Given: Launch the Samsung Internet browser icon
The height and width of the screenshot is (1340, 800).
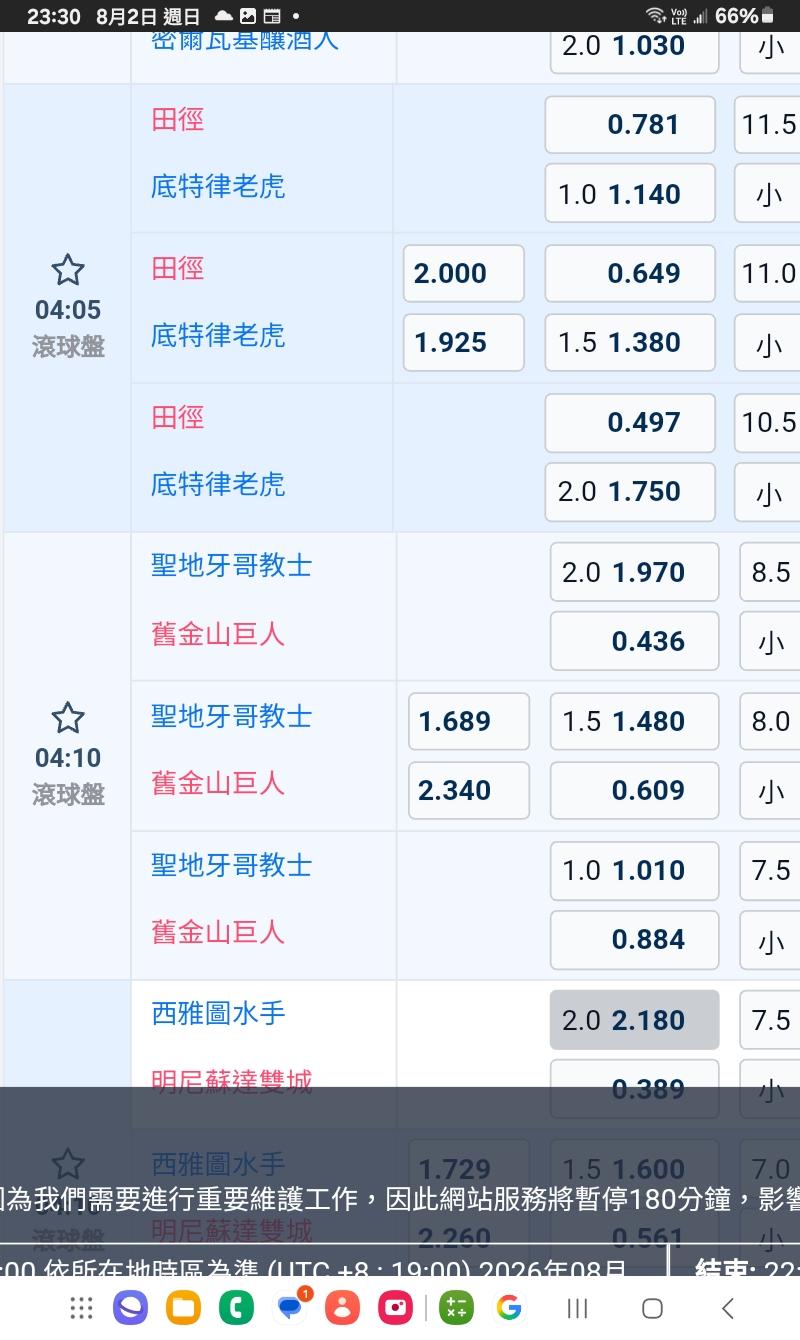Looking at the screenshot, I should 130,1307.
